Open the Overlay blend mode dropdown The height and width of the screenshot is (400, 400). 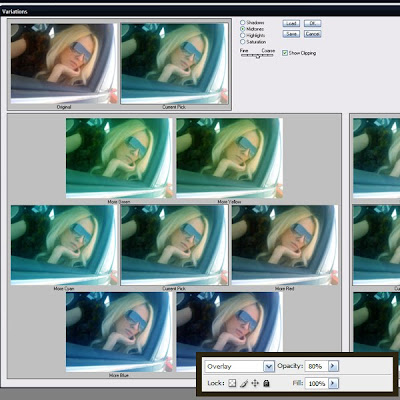coord(269,367)
